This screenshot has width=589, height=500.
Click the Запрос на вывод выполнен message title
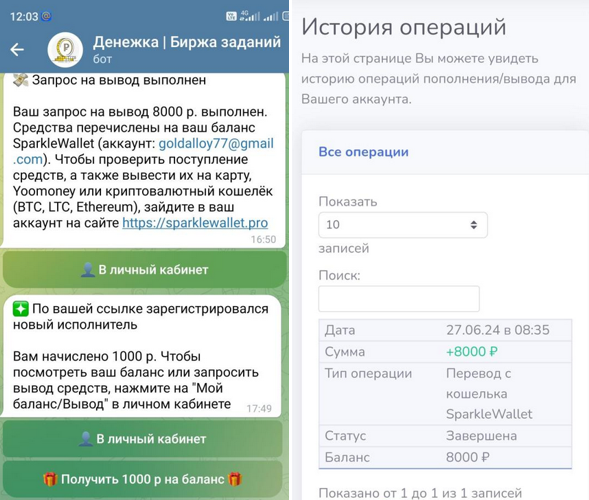coord(119,80)
